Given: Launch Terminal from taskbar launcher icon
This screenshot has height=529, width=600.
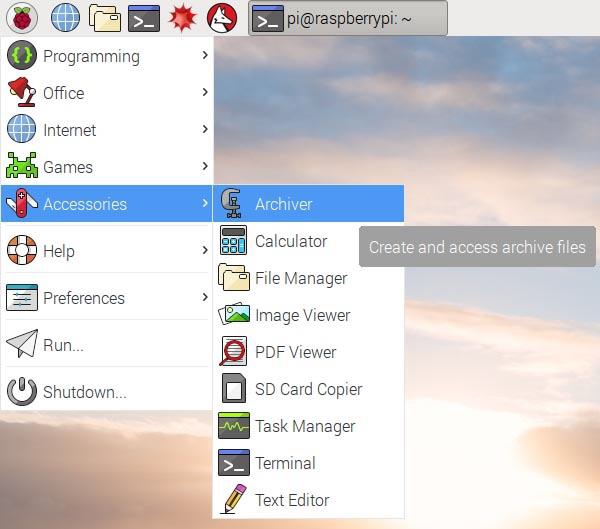Looking at the screenshot, I should tap(144, 18).
